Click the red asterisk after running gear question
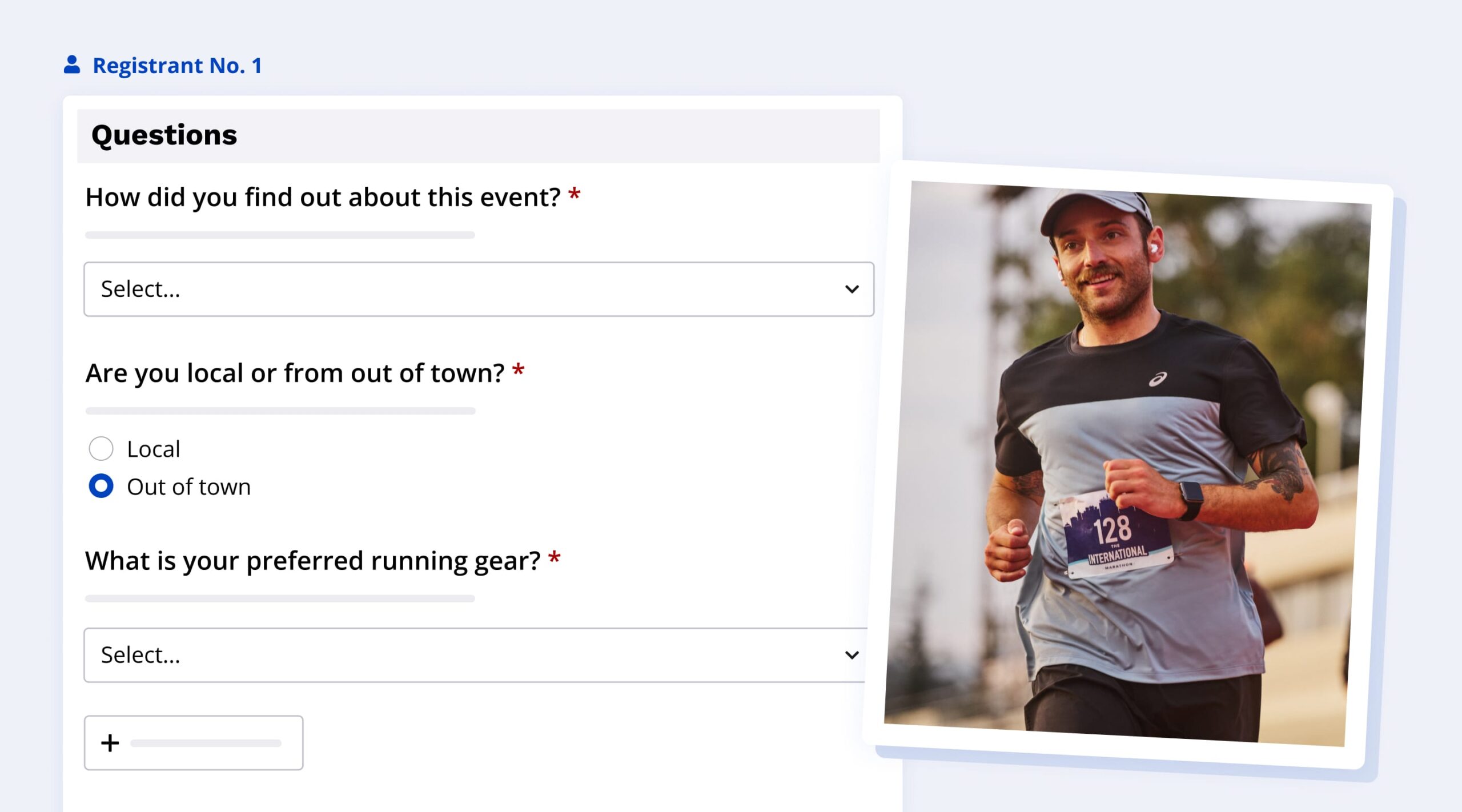Viewport: 1462px width, 812px height. [554, 558]
